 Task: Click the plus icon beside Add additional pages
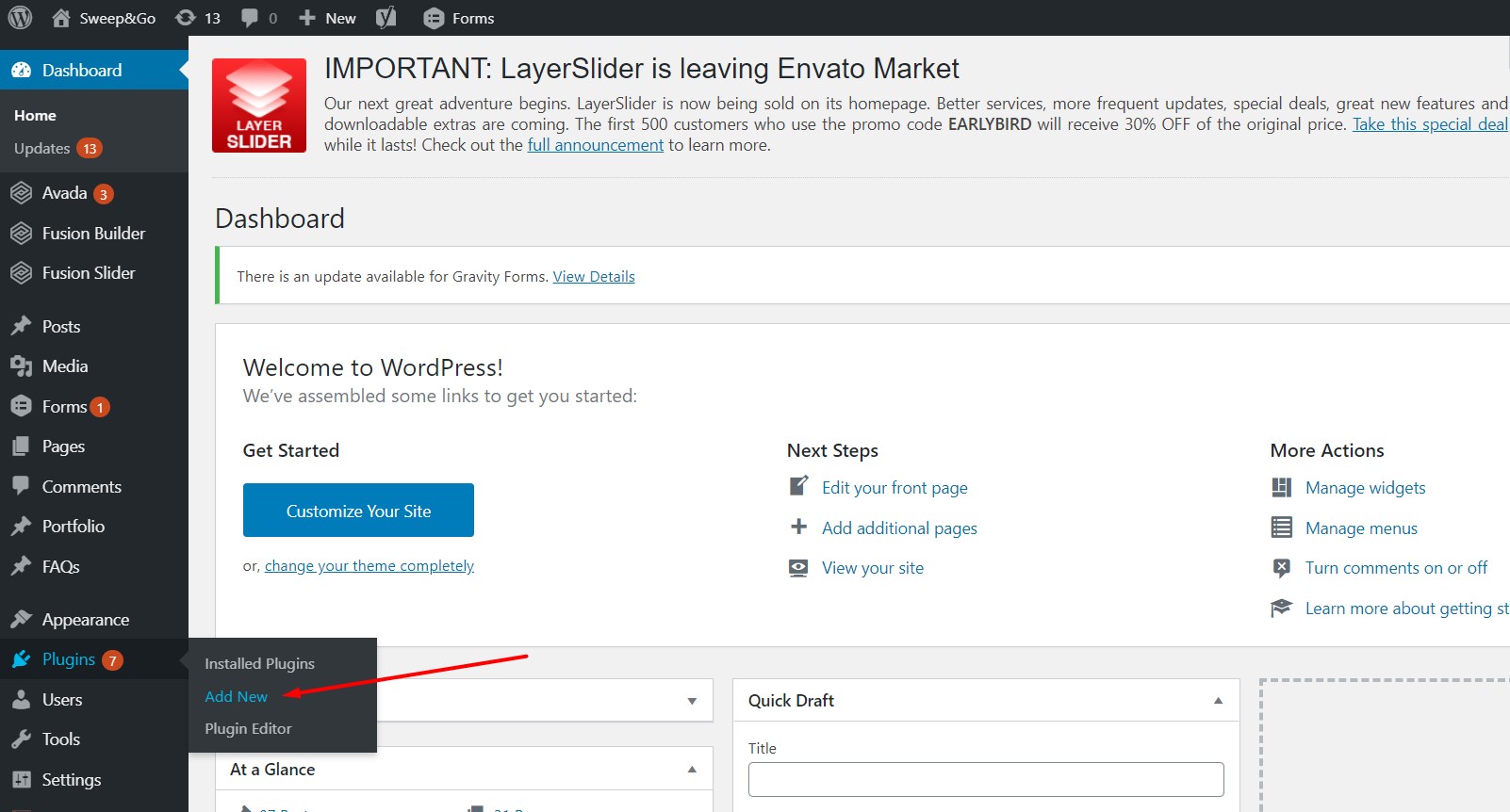tap(798, 527)
